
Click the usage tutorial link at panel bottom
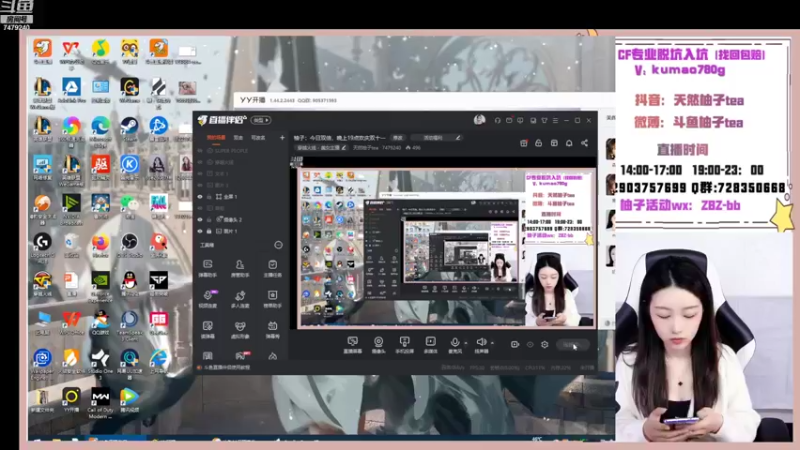(x=224, y=367)
